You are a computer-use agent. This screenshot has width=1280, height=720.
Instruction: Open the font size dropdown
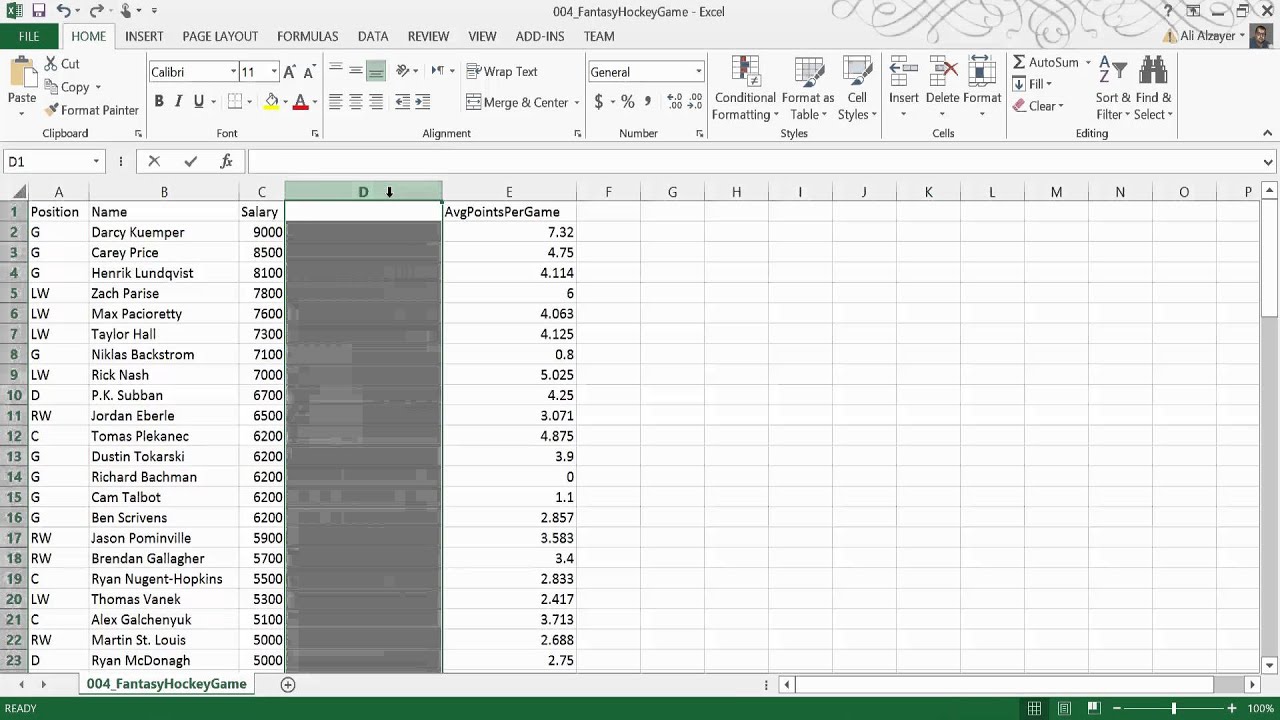274,72
